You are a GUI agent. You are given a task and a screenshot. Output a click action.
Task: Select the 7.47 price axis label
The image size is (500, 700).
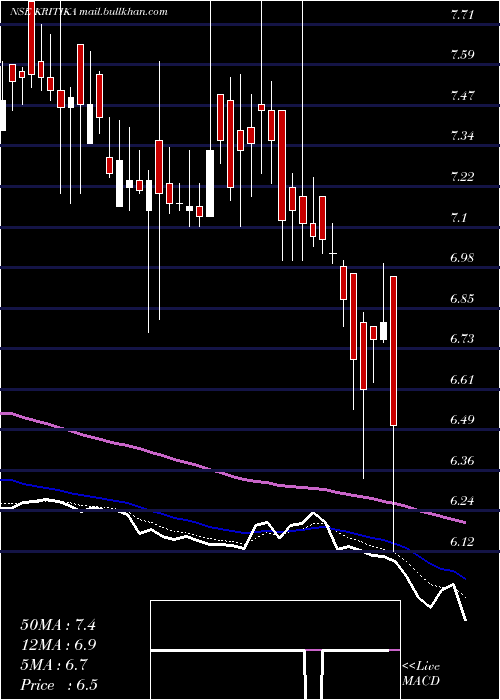(x=462, y=96)
